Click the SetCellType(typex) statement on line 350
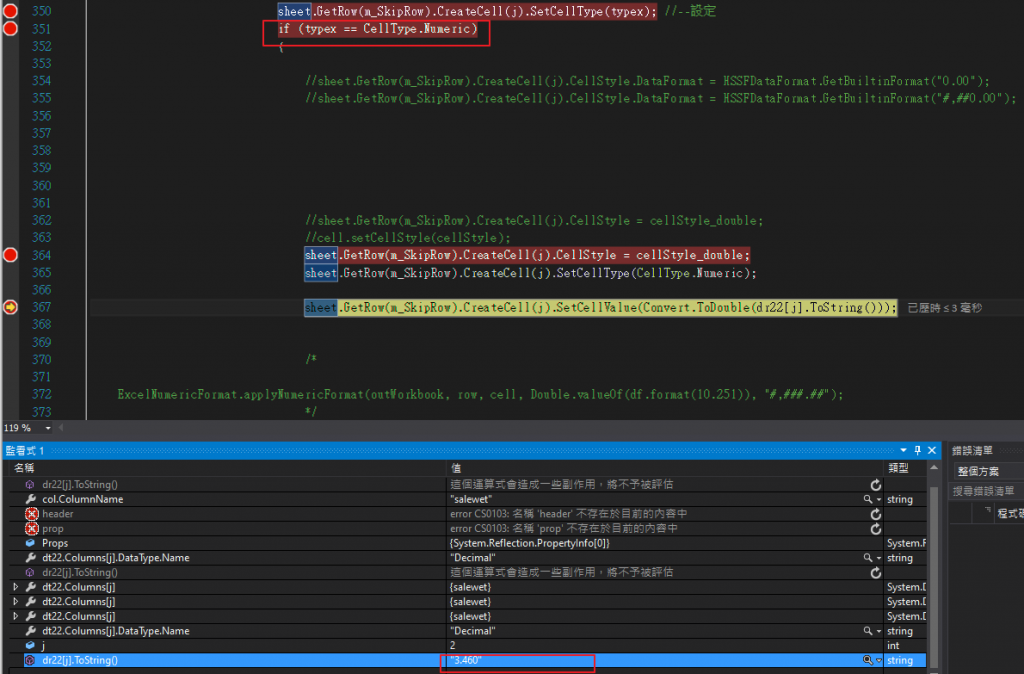 (467, 11)
